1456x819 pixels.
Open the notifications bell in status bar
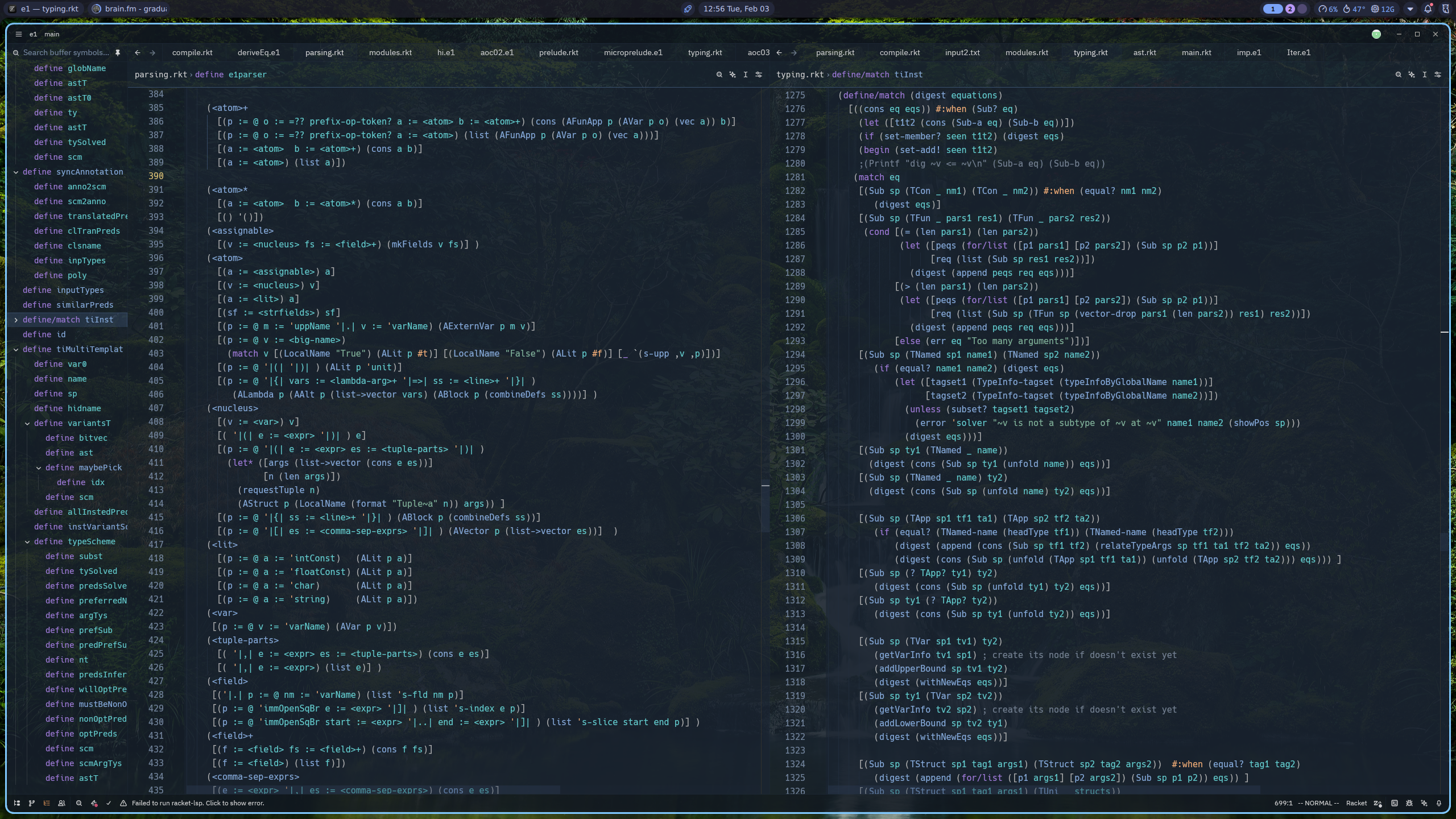[1439, 803]
